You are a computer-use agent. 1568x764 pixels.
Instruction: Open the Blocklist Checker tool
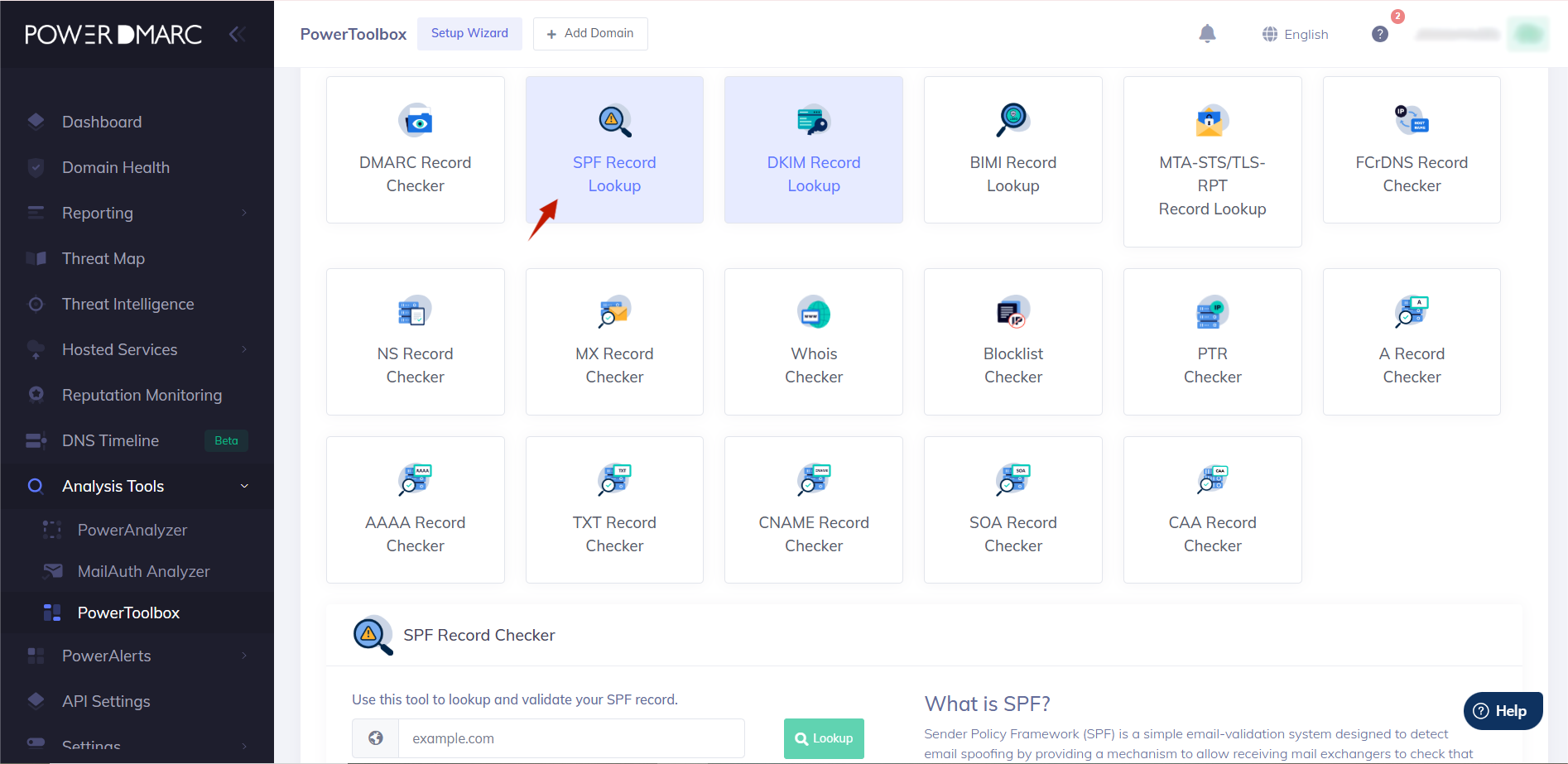point(1012,341)
